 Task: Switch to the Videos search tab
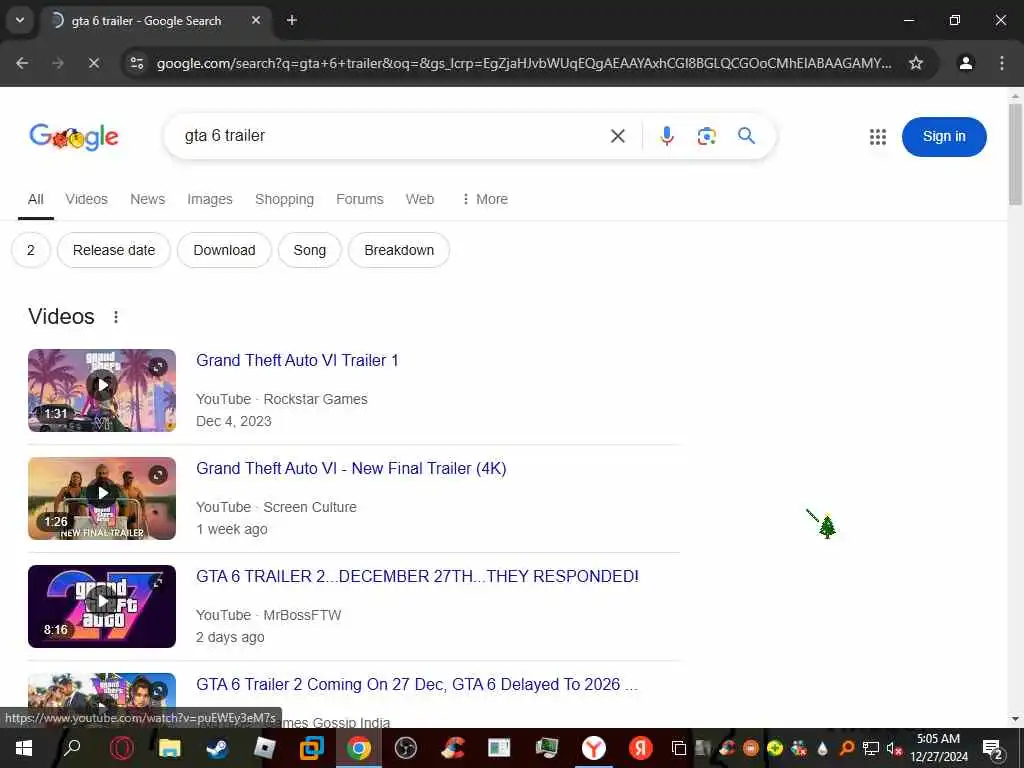point(86,199)
